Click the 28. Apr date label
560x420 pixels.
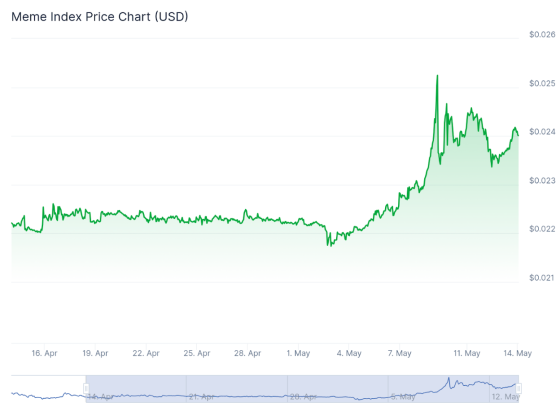[248, 353]
